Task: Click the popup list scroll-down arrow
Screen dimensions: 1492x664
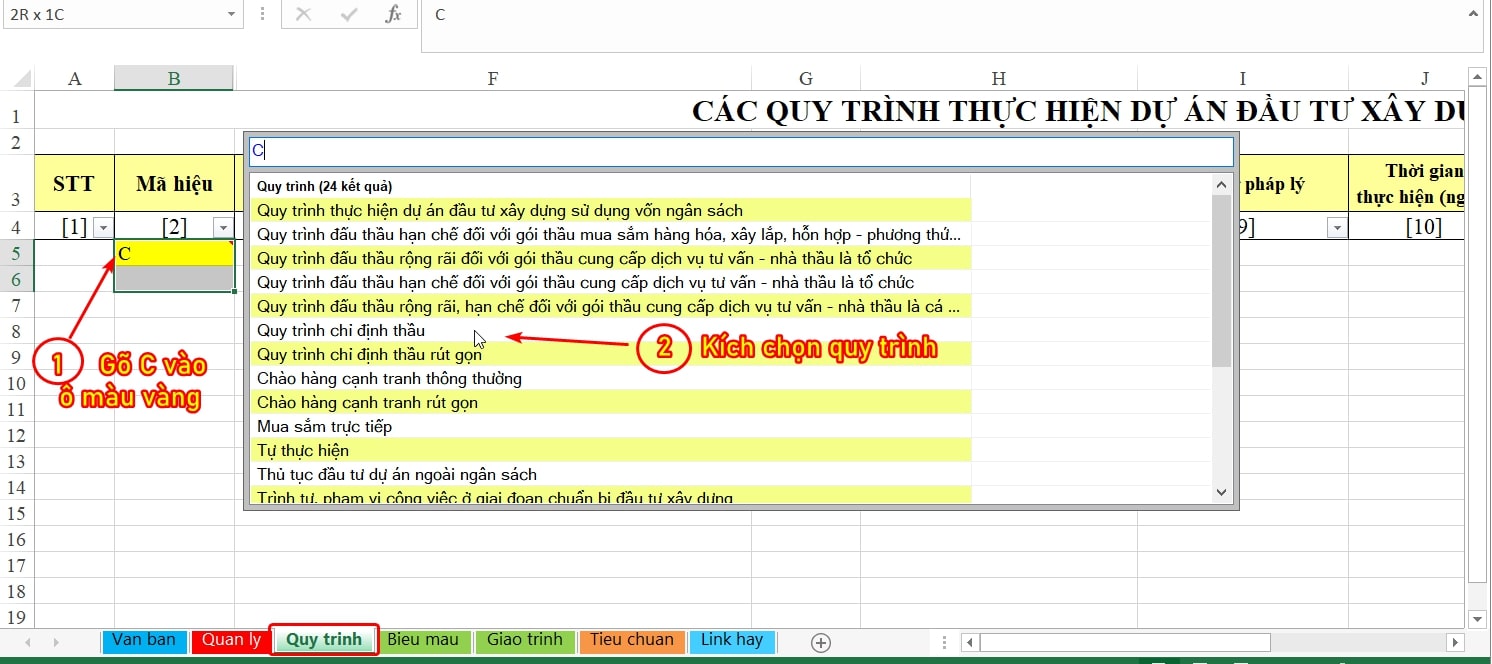Action: [x=1221, y=492]
